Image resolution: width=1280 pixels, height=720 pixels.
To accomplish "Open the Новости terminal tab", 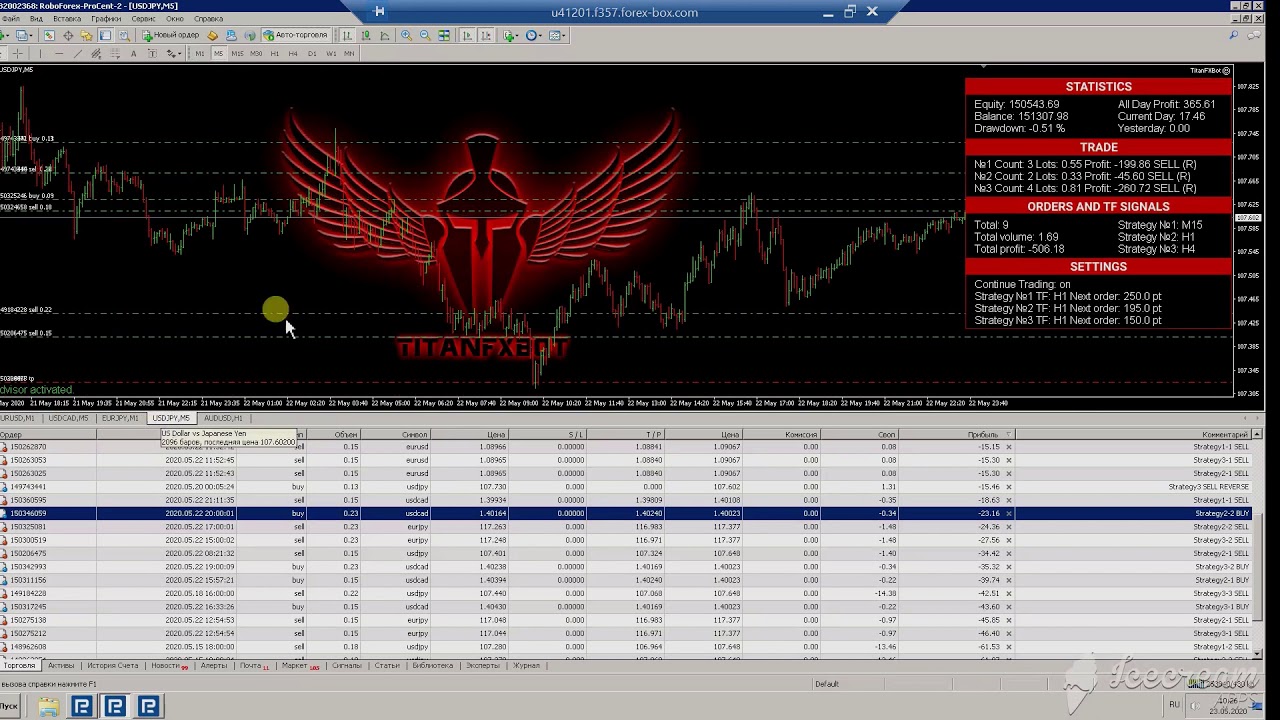I will tap(169, 666).
